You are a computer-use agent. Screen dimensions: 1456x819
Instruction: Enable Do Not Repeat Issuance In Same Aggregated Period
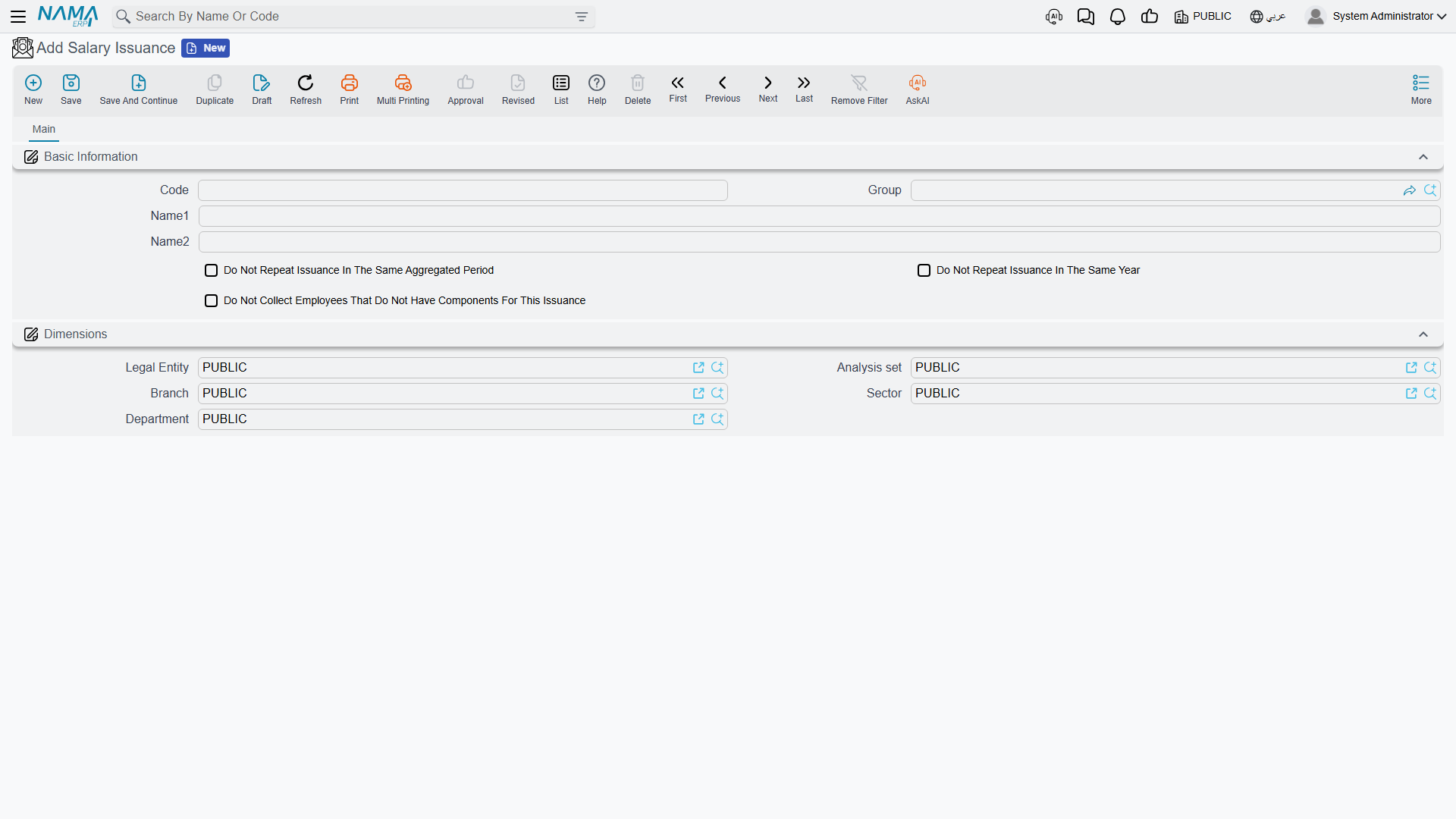[212, 271]
